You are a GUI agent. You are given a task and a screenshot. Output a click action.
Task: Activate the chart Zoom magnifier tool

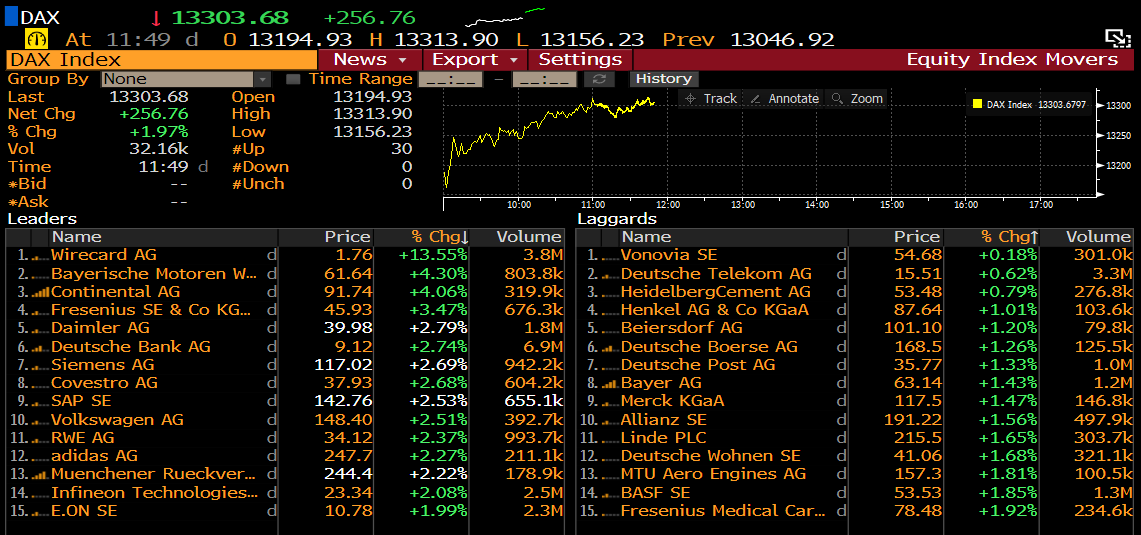tap(838, 98)
